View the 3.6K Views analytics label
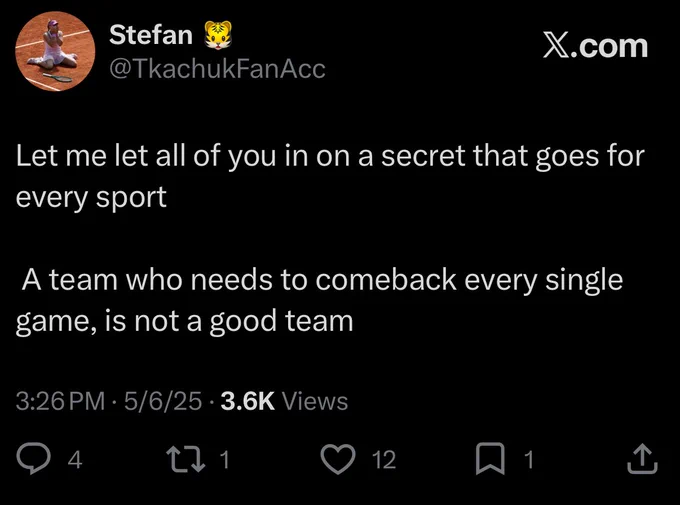The height and width of the screenshot is (505, 680). pyautogui.click(x=284, y=401)
